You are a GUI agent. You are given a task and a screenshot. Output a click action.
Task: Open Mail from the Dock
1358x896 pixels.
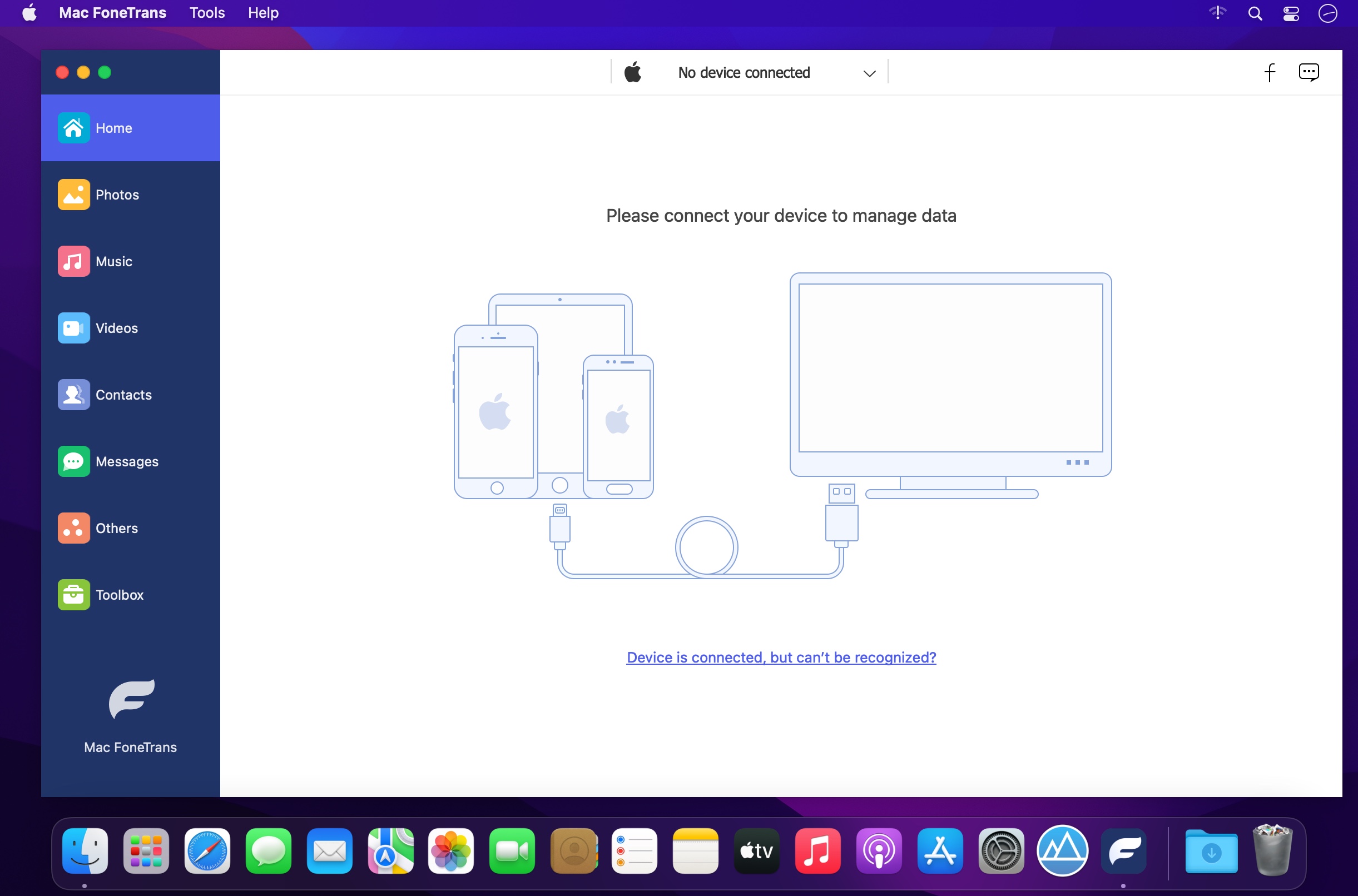pos(329,851)
